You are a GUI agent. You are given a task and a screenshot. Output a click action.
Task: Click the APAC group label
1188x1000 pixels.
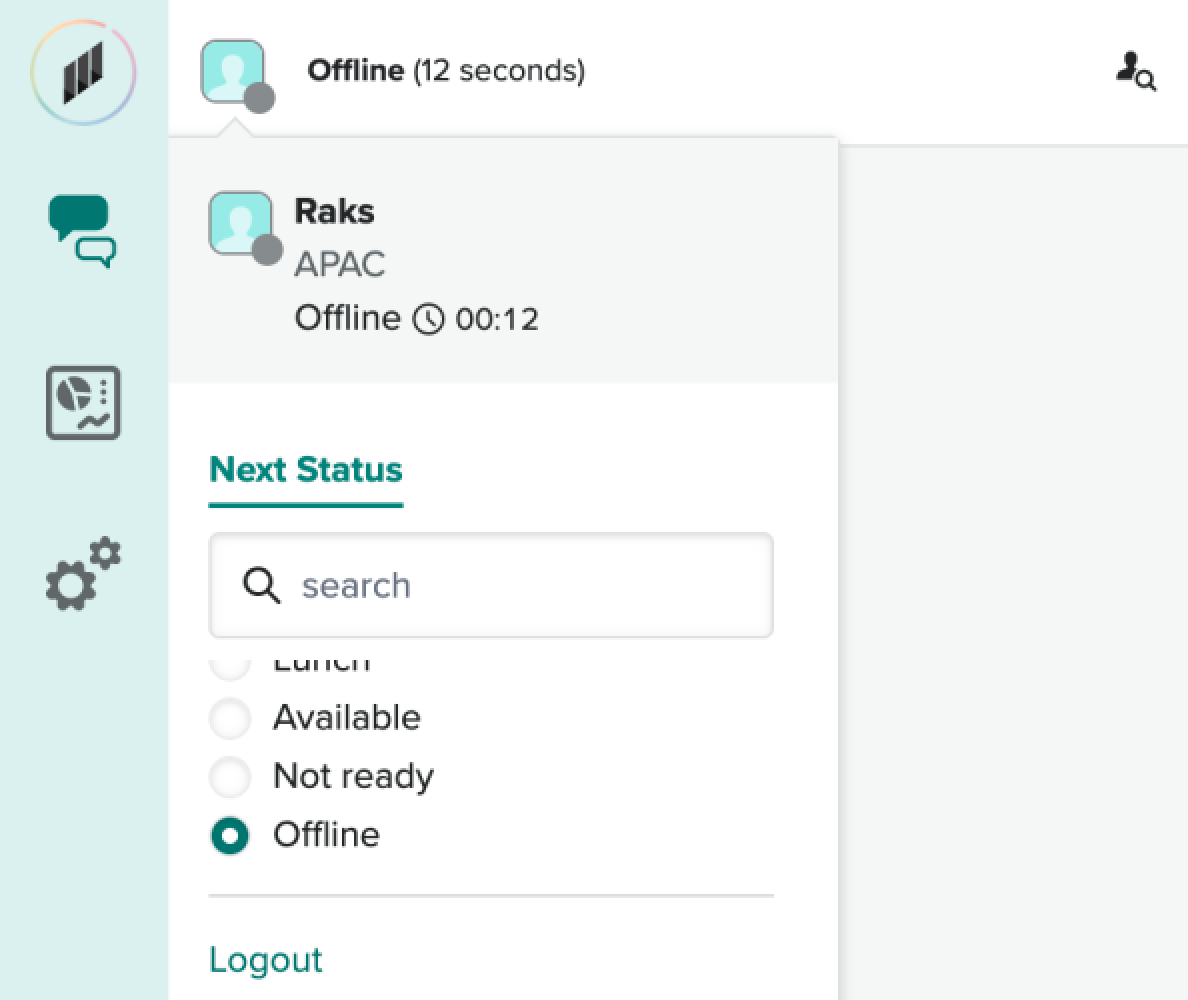(x=339, y=265)
